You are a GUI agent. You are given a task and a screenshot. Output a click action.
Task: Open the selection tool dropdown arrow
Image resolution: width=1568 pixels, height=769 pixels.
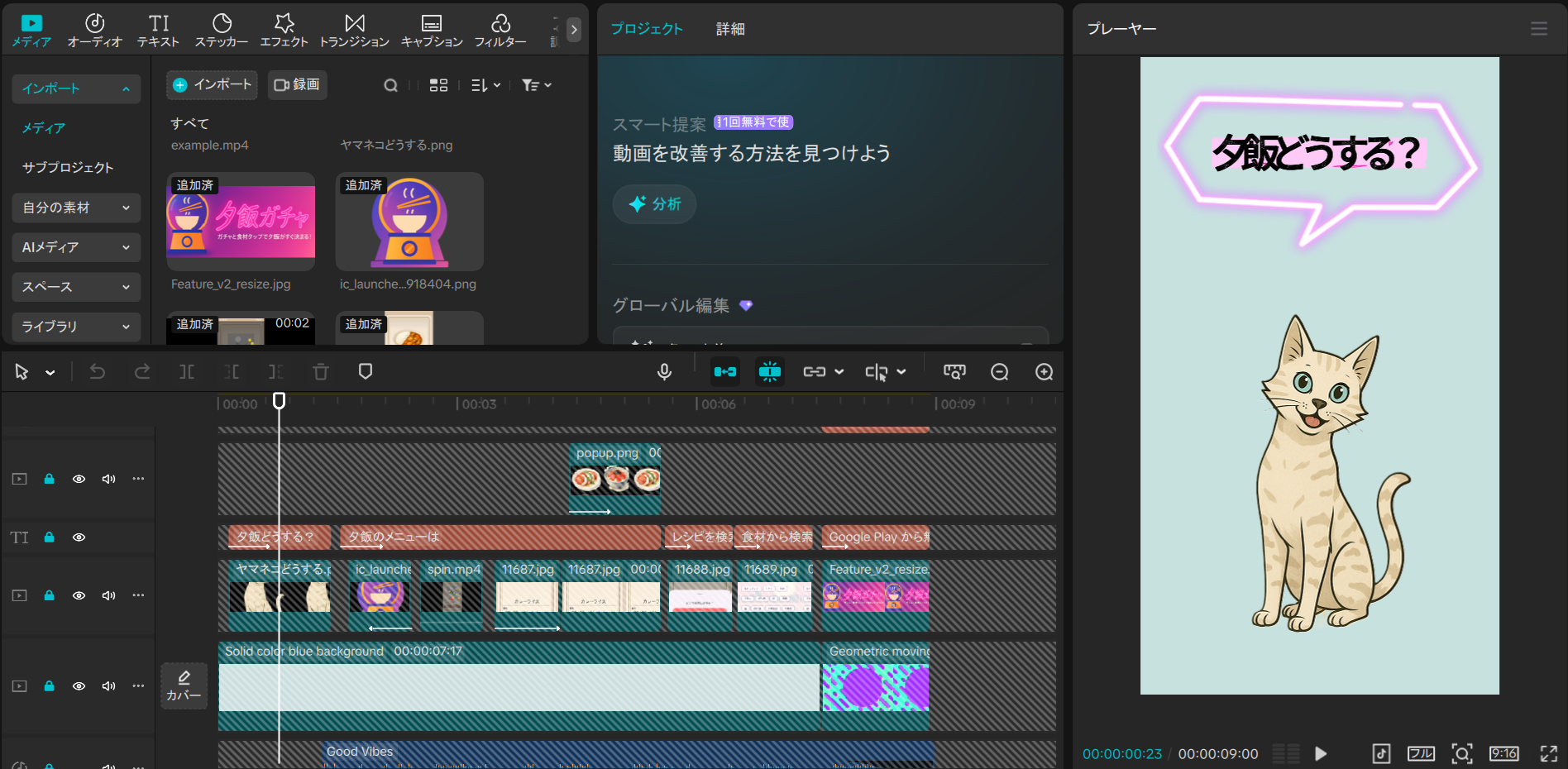point(50,373)
